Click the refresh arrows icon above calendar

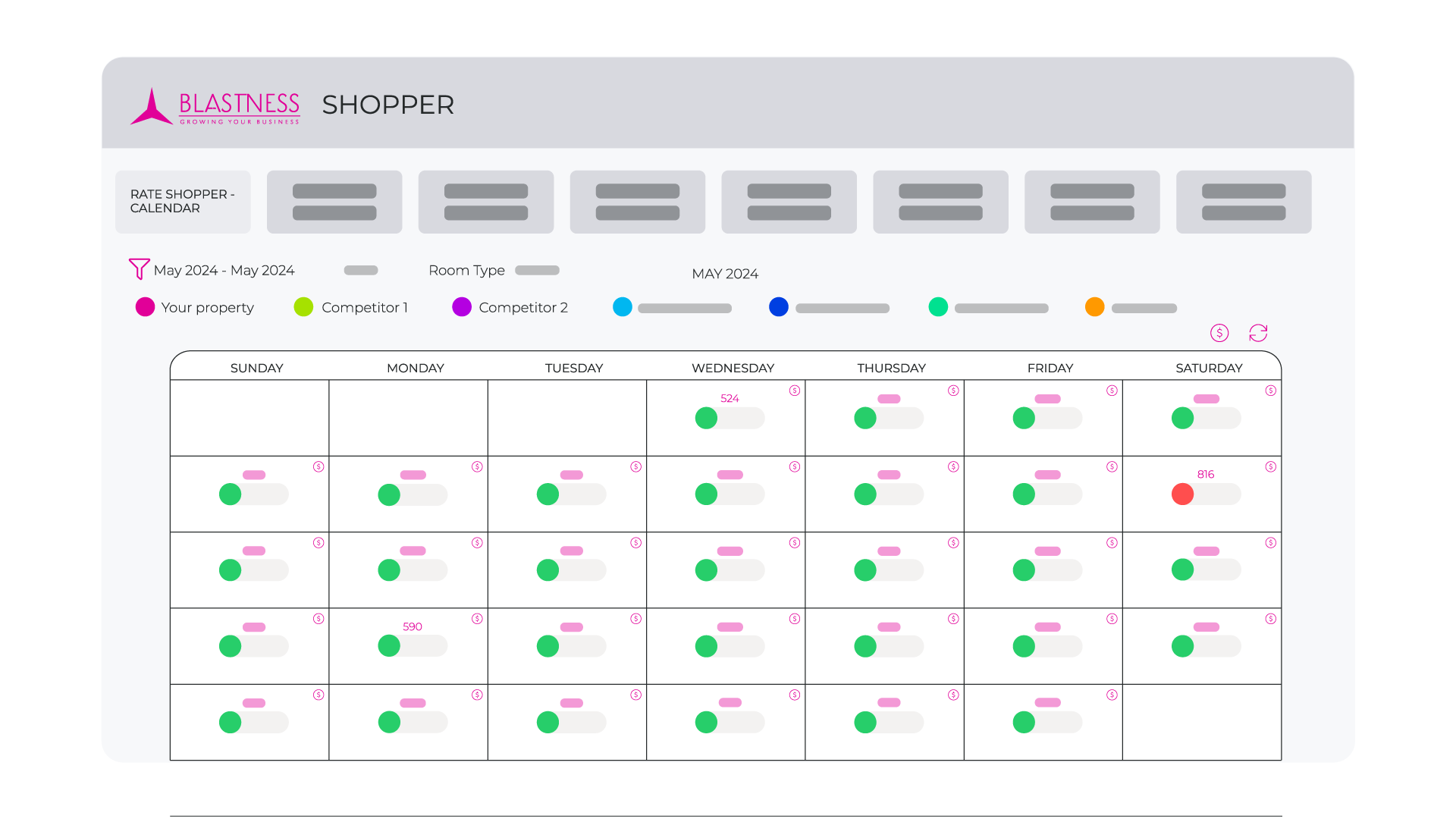[1258, 333]
